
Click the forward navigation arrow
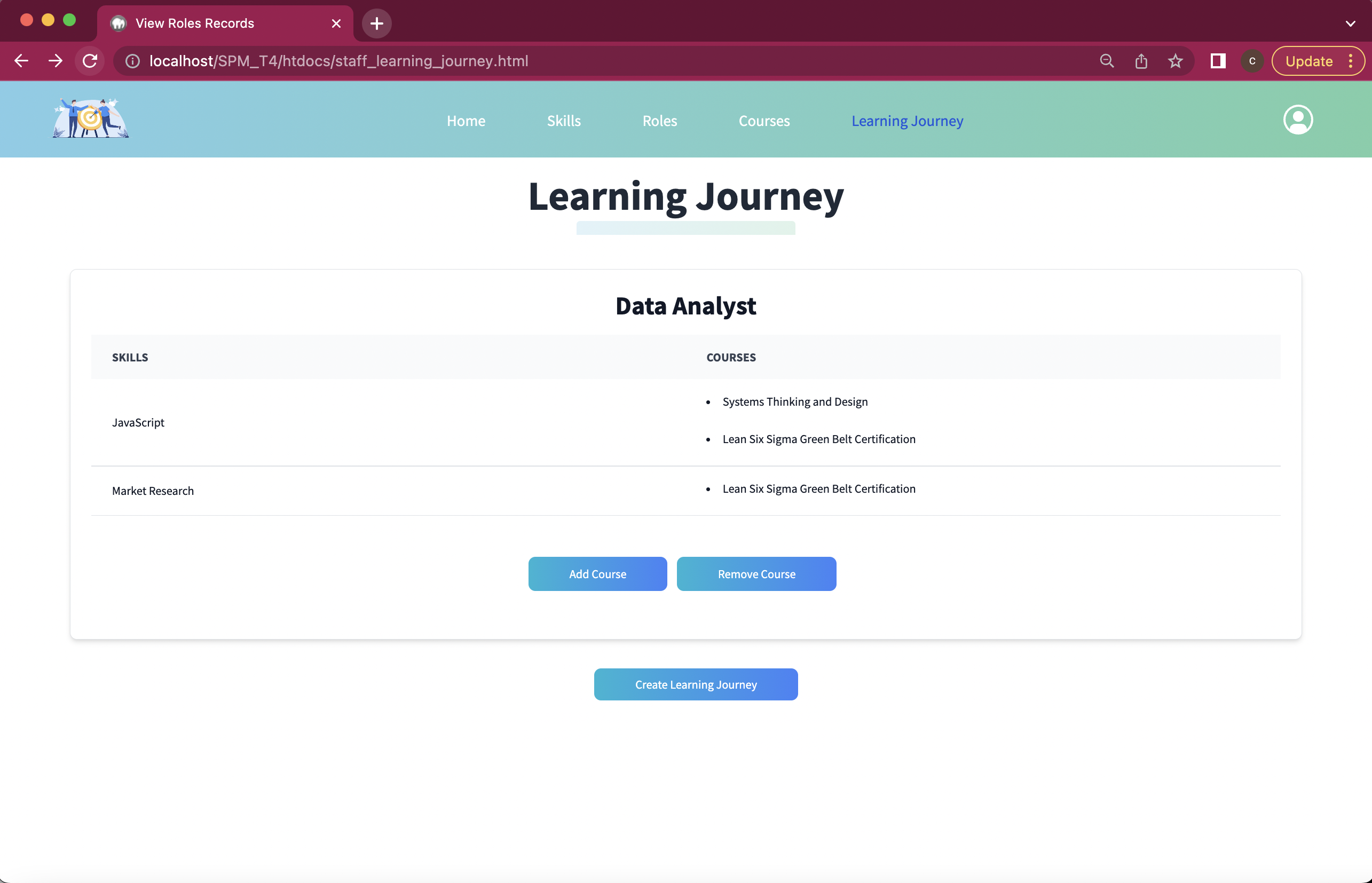pyautogui.click(x=55, y=61)
